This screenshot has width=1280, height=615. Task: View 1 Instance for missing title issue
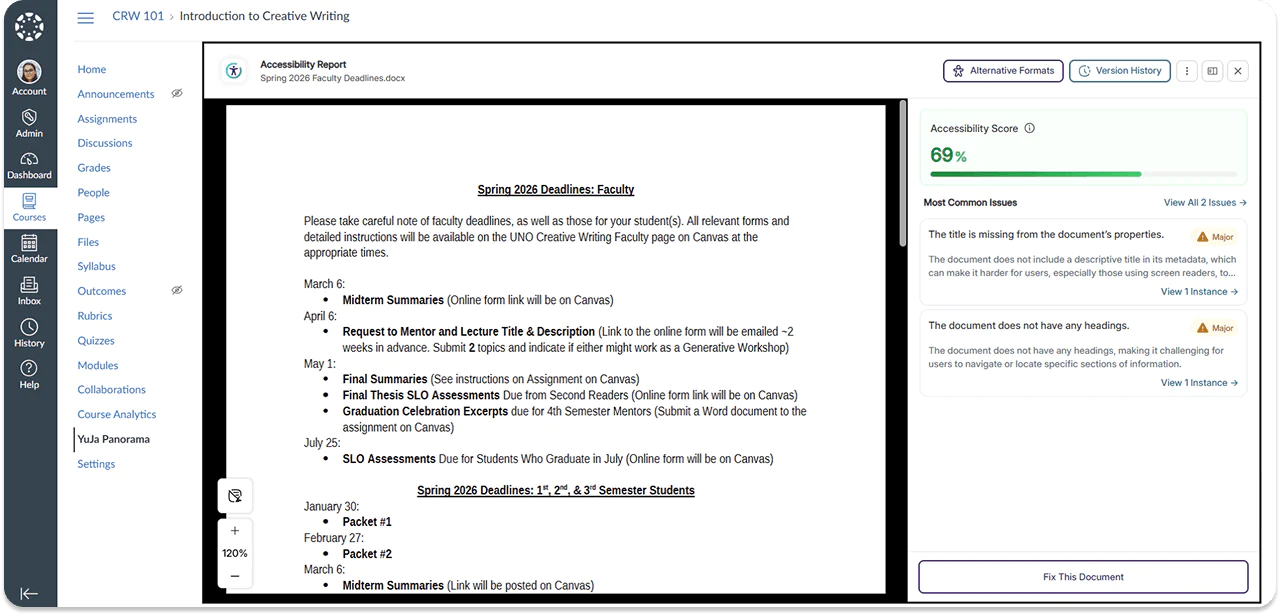(1199, 292)
